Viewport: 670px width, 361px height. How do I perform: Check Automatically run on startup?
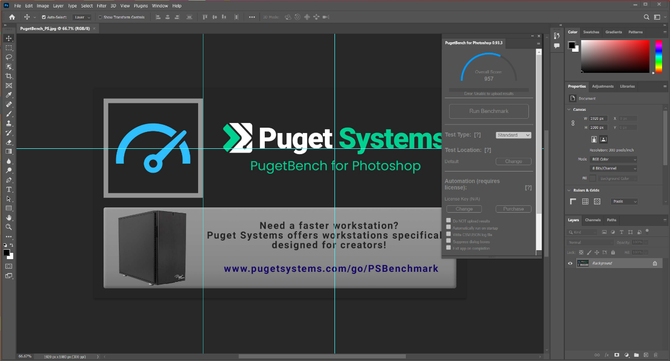point(448,227)
